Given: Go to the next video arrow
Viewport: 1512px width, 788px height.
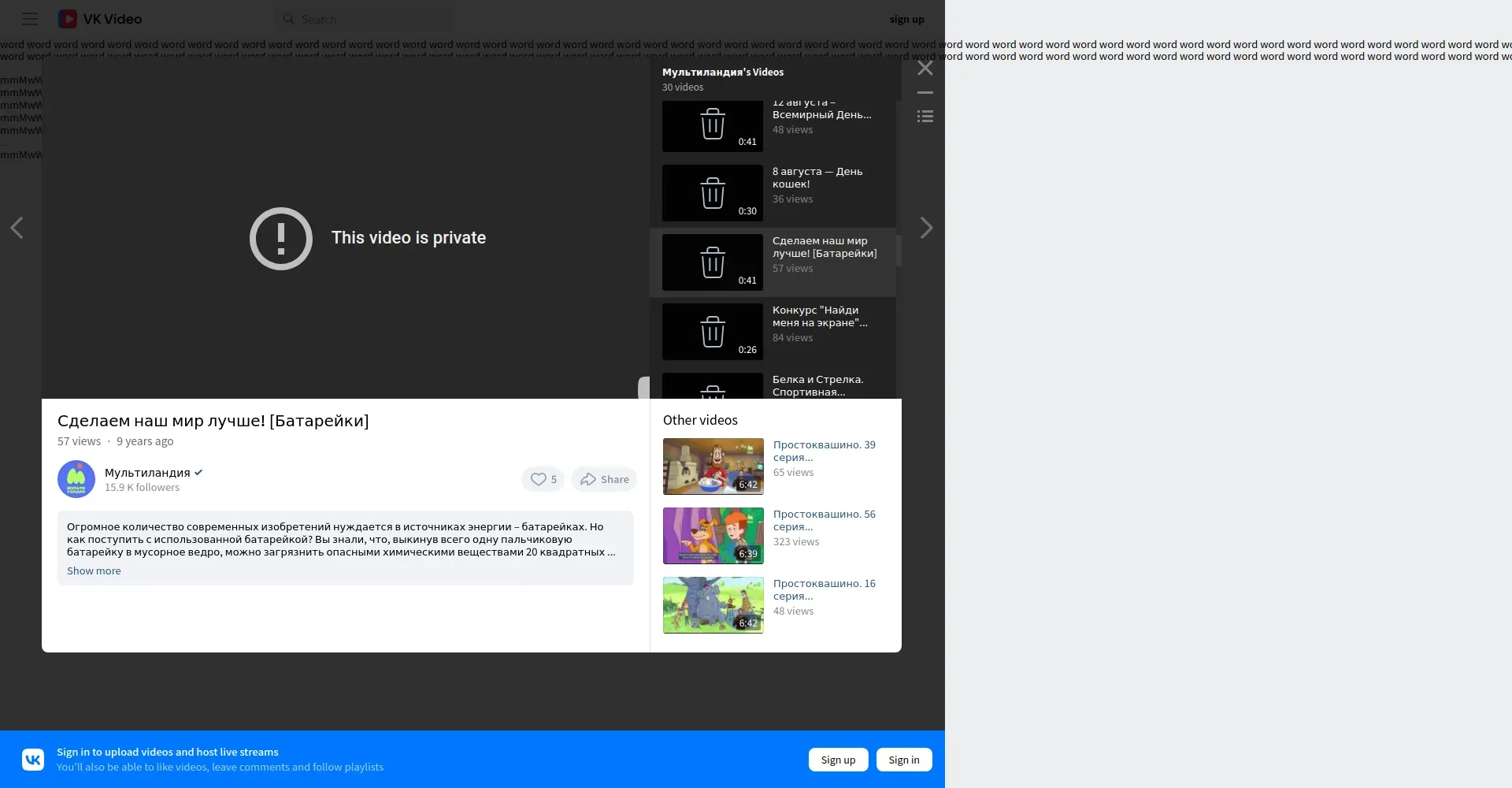Looking at the screenshot, I should tap(927, 228).
